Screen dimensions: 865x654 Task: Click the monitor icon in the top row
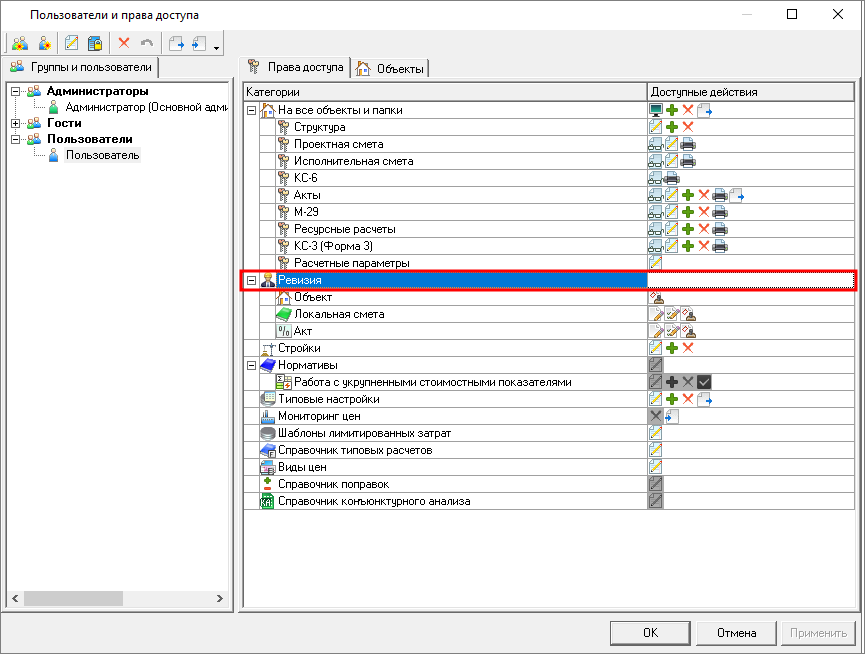click(656, 110)
